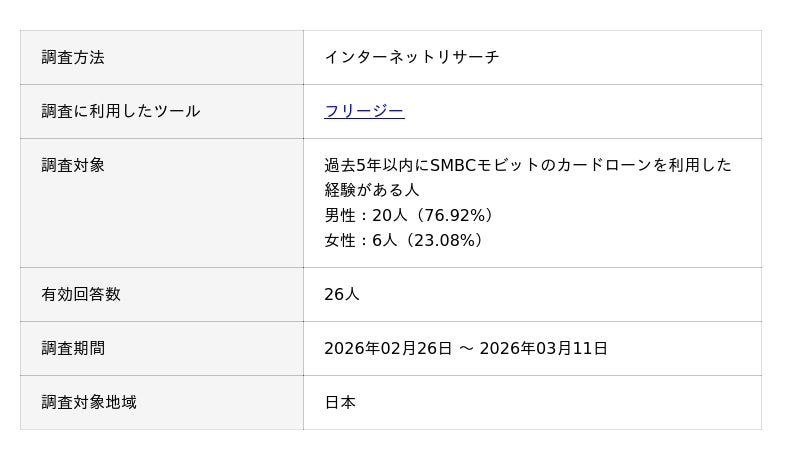Select the 日本 region value
This screenshot has width=800, height=460.
[340, 402]
